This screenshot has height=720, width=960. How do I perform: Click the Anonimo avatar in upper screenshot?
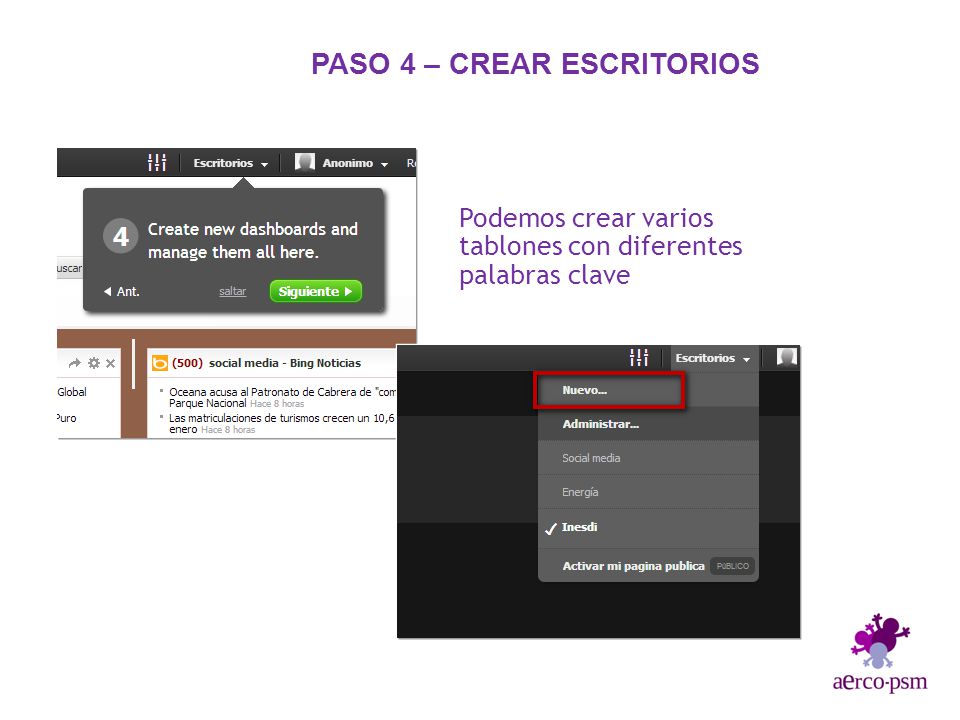coord(304,162)
